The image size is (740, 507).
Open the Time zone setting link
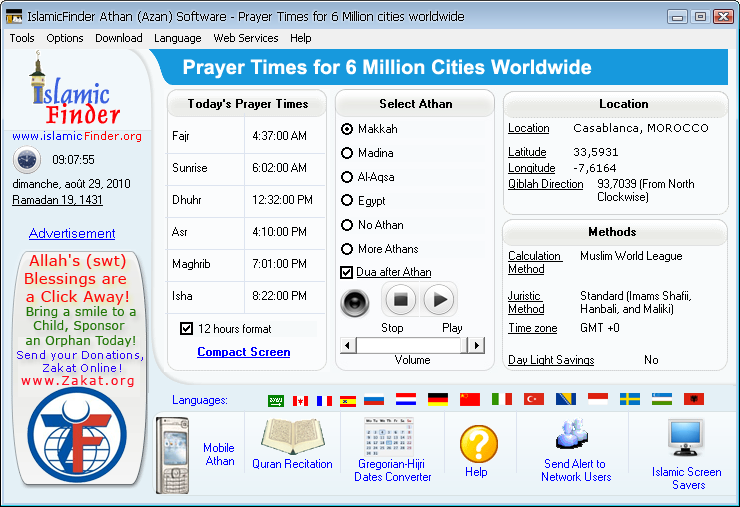(x=532, y=328)
